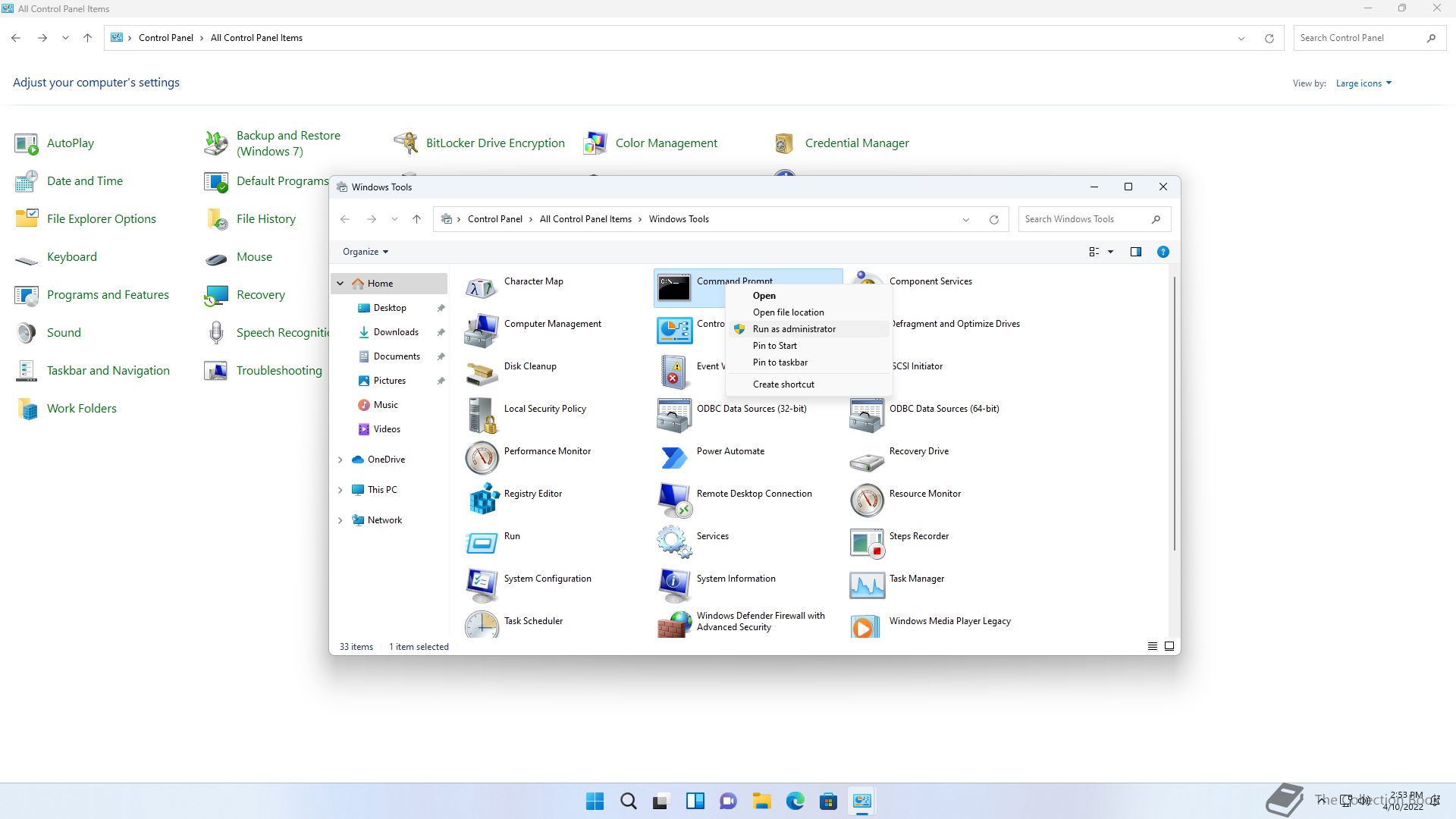
Task: Choose Create shortcut
Action: click(808, 384)
